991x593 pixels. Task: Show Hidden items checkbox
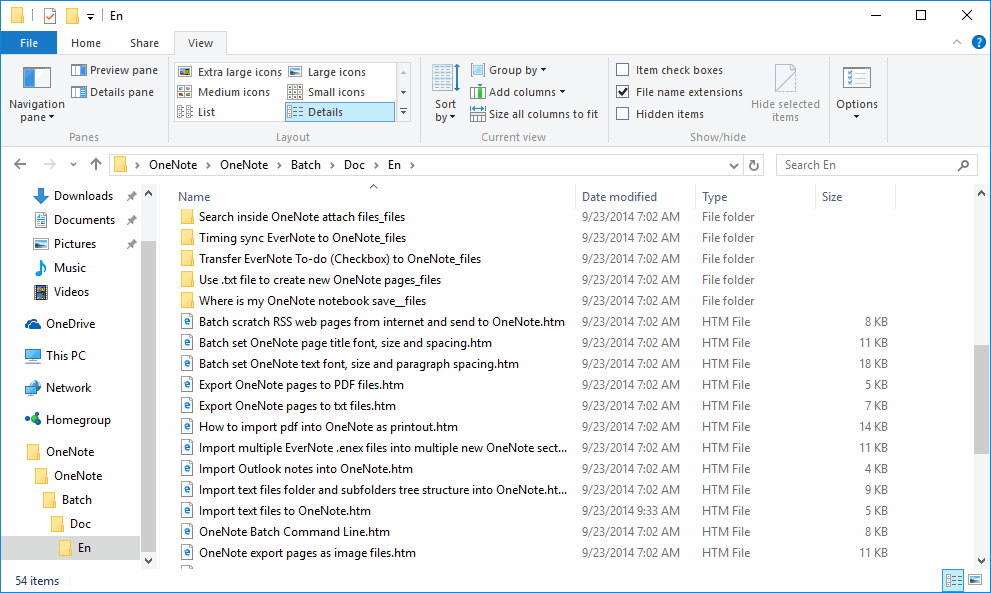pyautogui.click(x=623, y=114)
